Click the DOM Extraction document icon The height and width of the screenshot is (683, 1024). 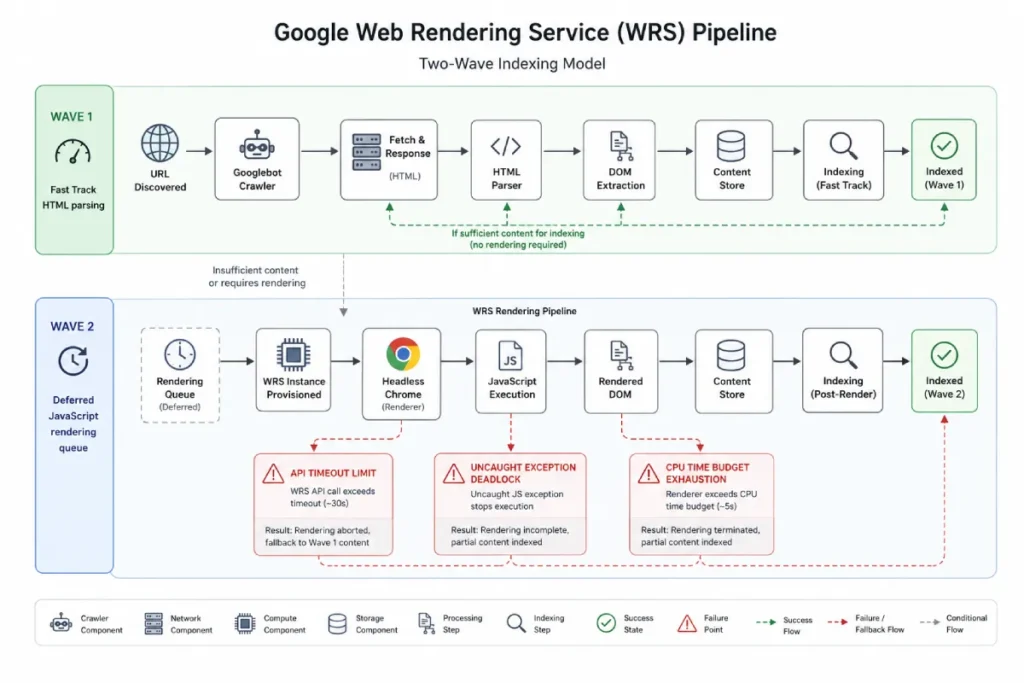click(620, 146)
